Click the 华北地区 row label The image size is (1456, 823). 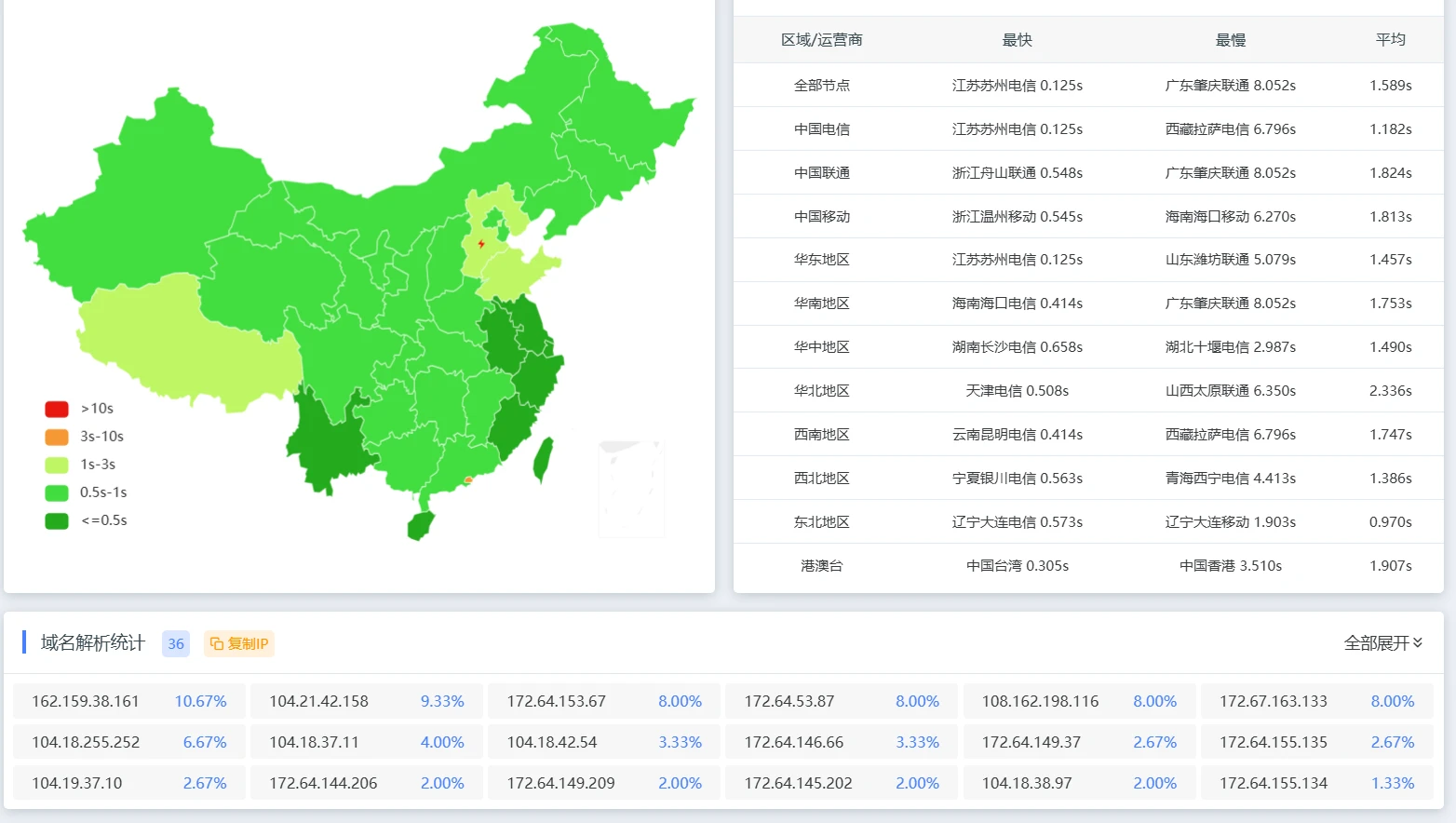(x=822, y=391)
